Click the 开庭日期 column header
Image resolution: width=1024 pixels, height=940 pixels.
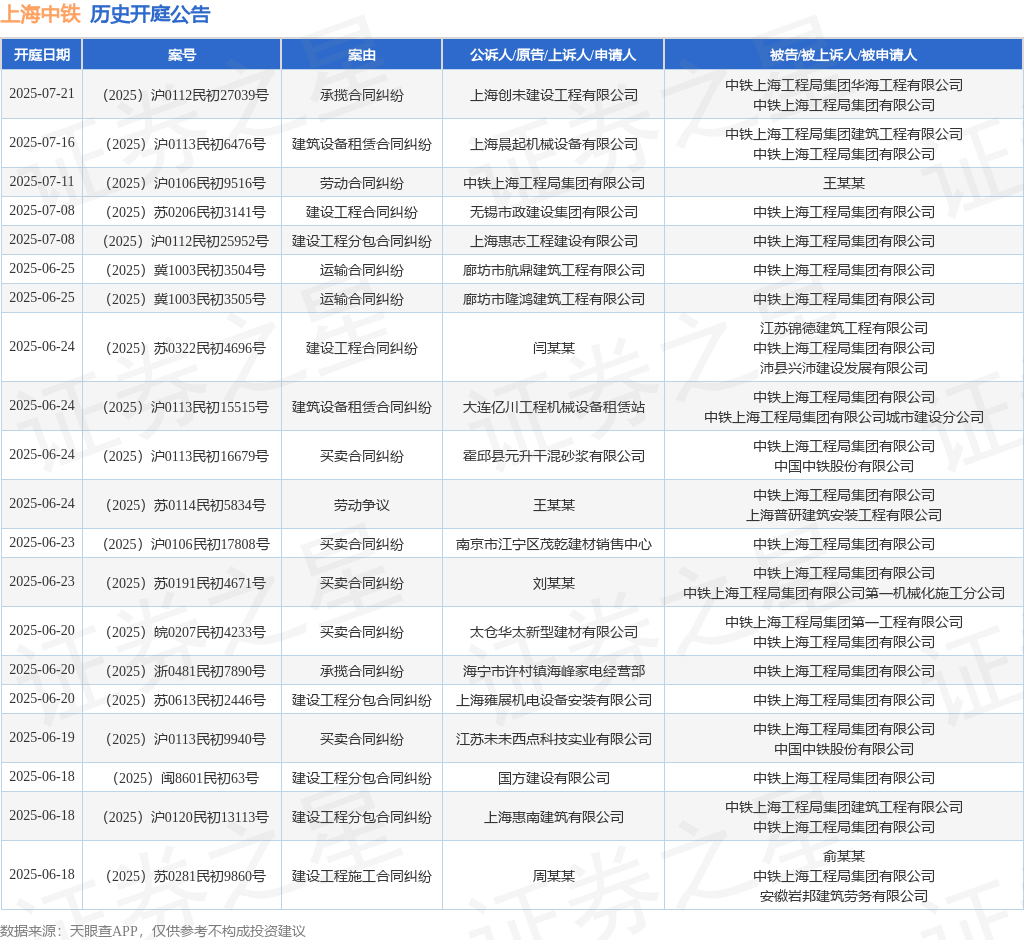[x=42, y=55]
